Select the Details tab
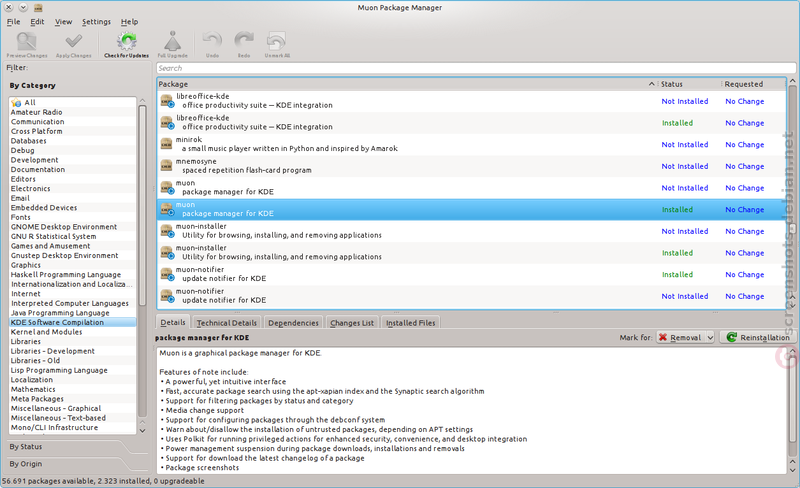 pyautogui.click(x=173, y=322)
